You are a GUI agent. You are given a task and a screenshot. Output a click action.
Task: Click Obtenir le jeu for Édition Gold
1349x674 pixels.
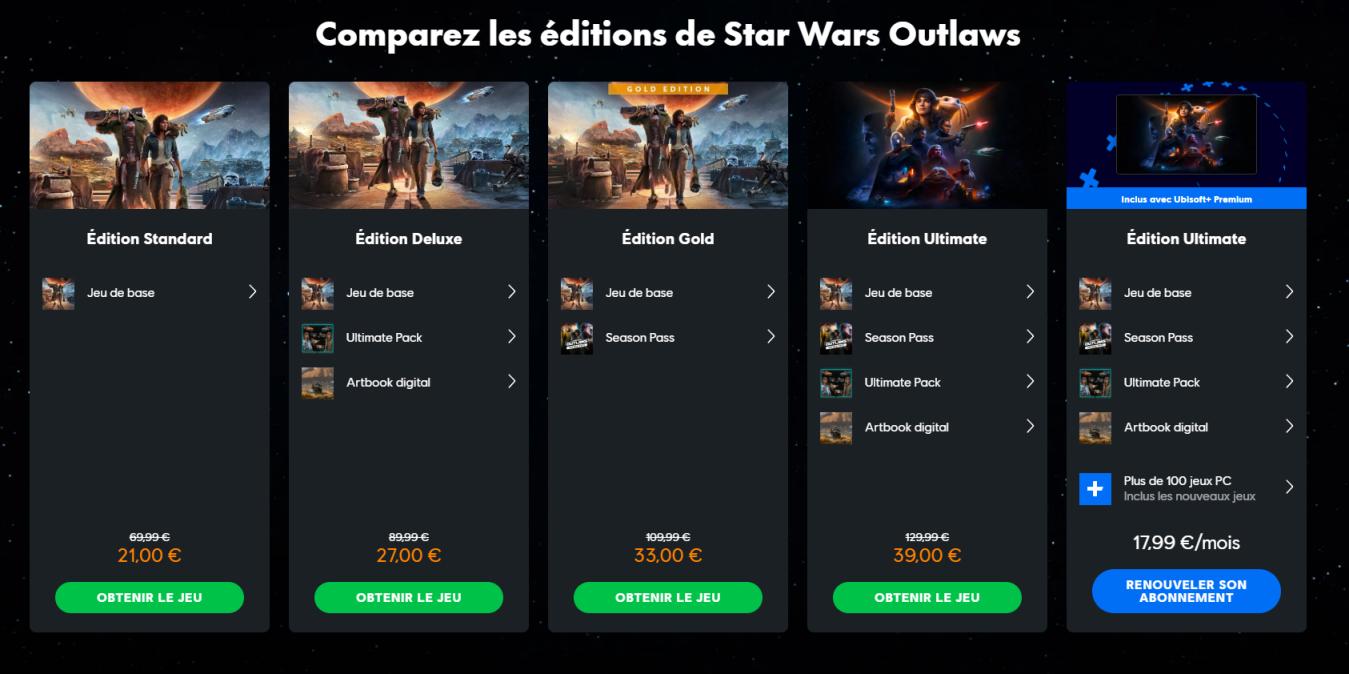pyautogui.click(x=668, y=597)
